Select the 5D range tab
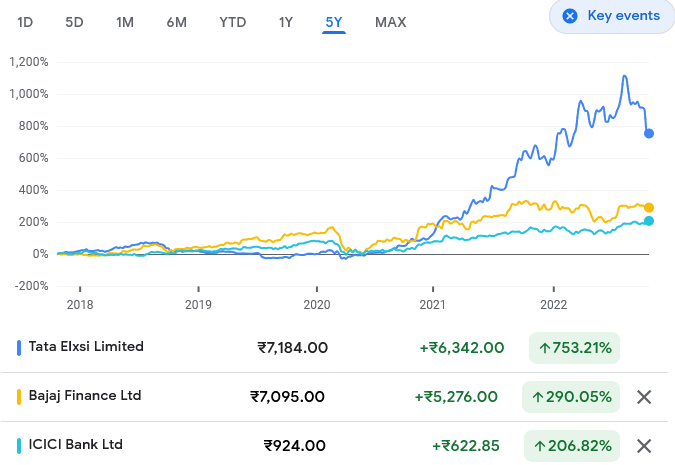This screenshot has width=675, height=465. pos(74,22)
